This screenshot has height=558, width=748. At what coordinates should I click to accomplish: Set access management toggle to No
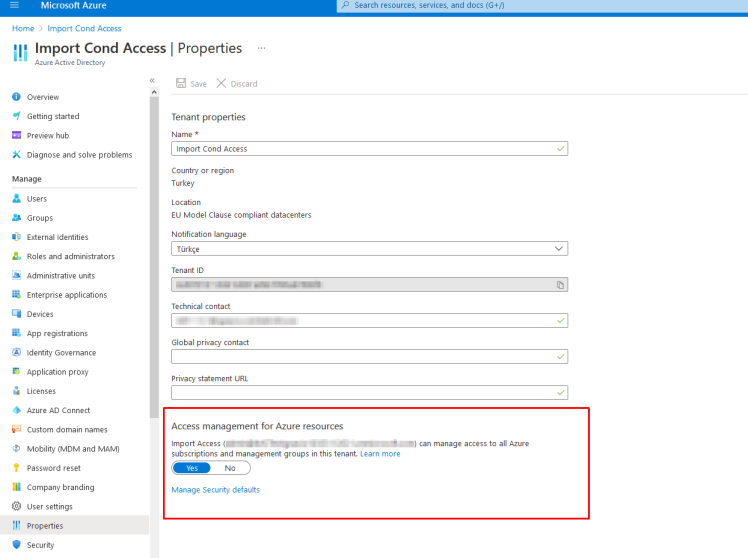[230, 468]
